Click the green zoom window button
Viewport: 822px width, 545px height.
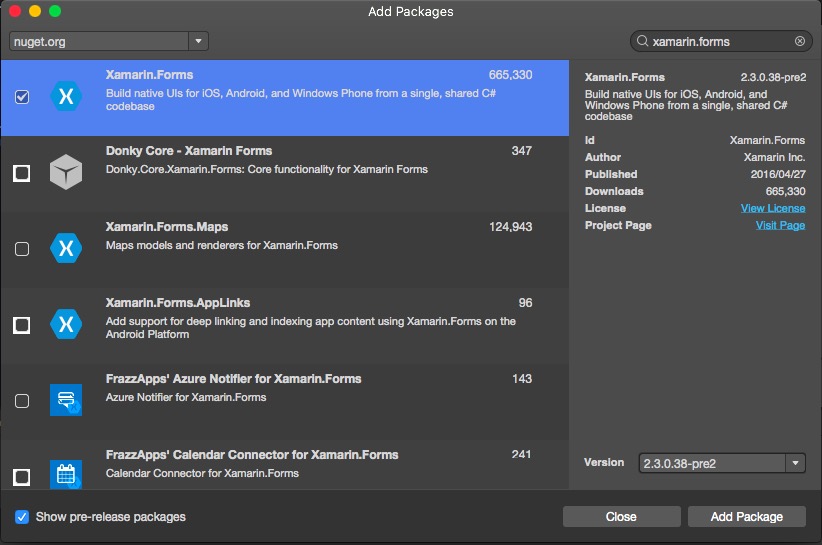[55, 11]
